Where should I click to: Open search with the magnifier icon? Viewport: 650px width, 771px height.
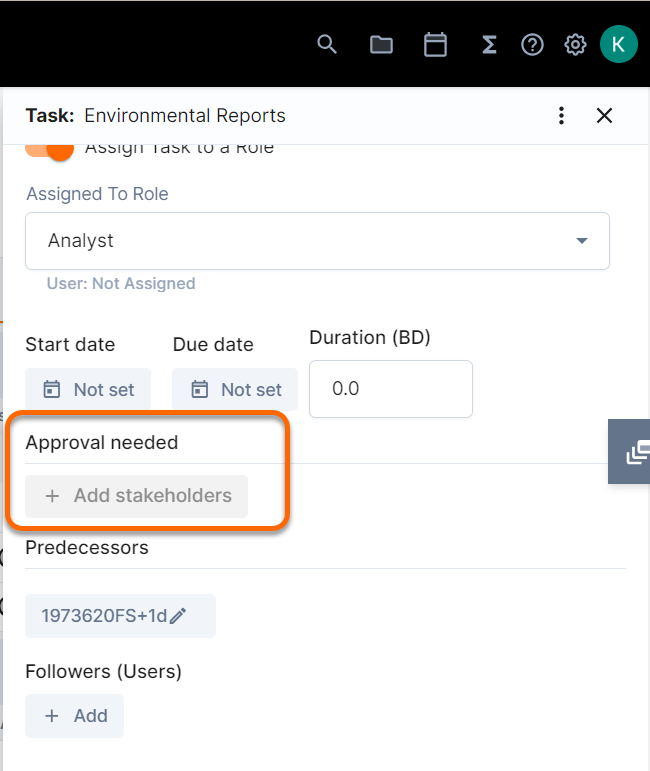[x=327, y=44]
